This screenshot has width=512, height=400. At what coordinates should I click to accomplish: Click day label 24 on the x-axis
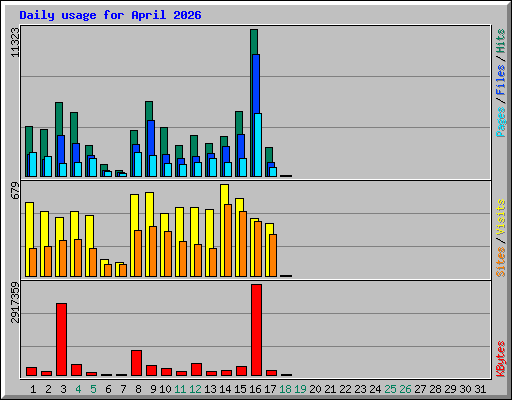click(375, 389)
